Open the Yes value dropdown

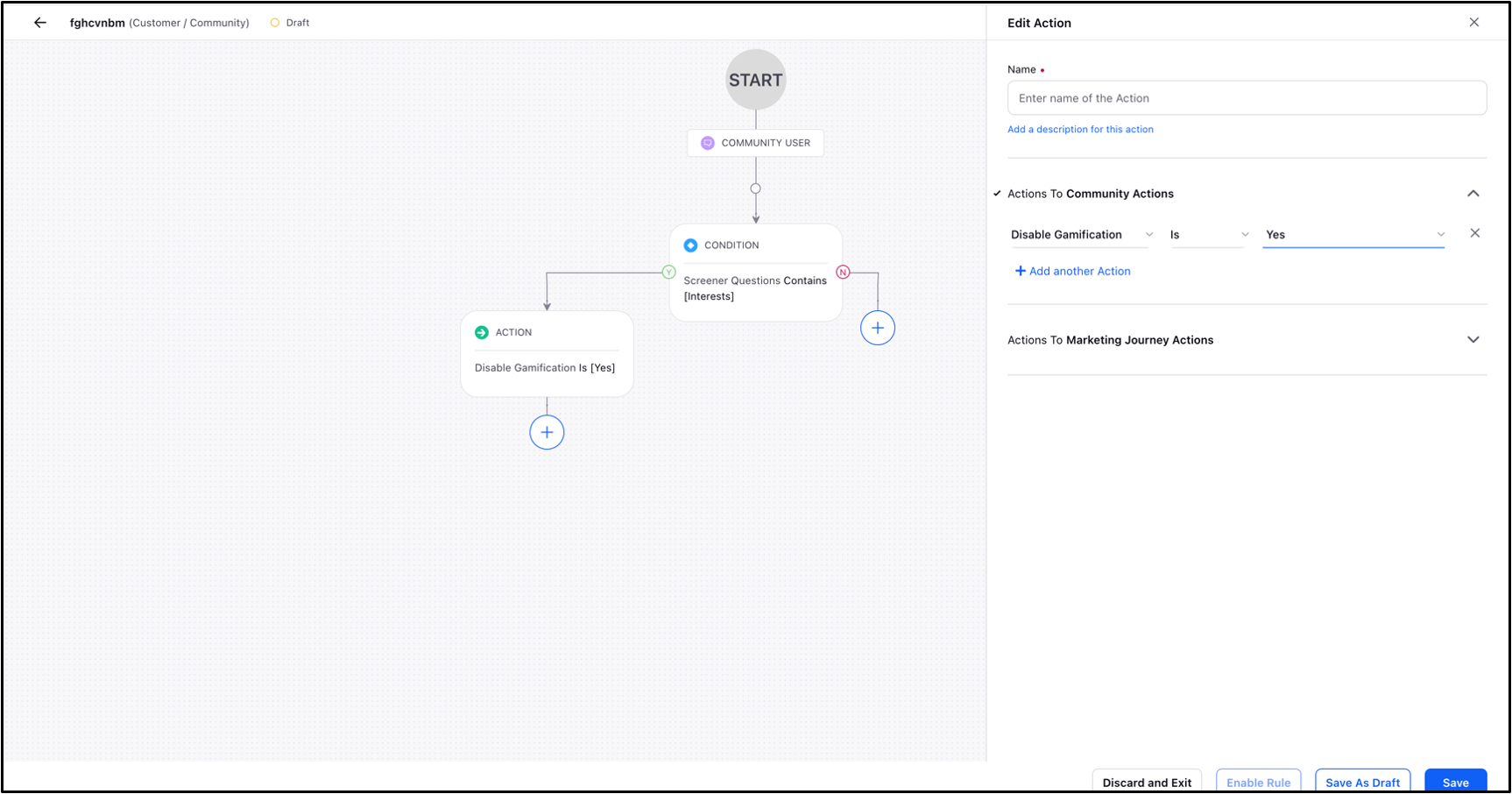[x=1353, y=235]
